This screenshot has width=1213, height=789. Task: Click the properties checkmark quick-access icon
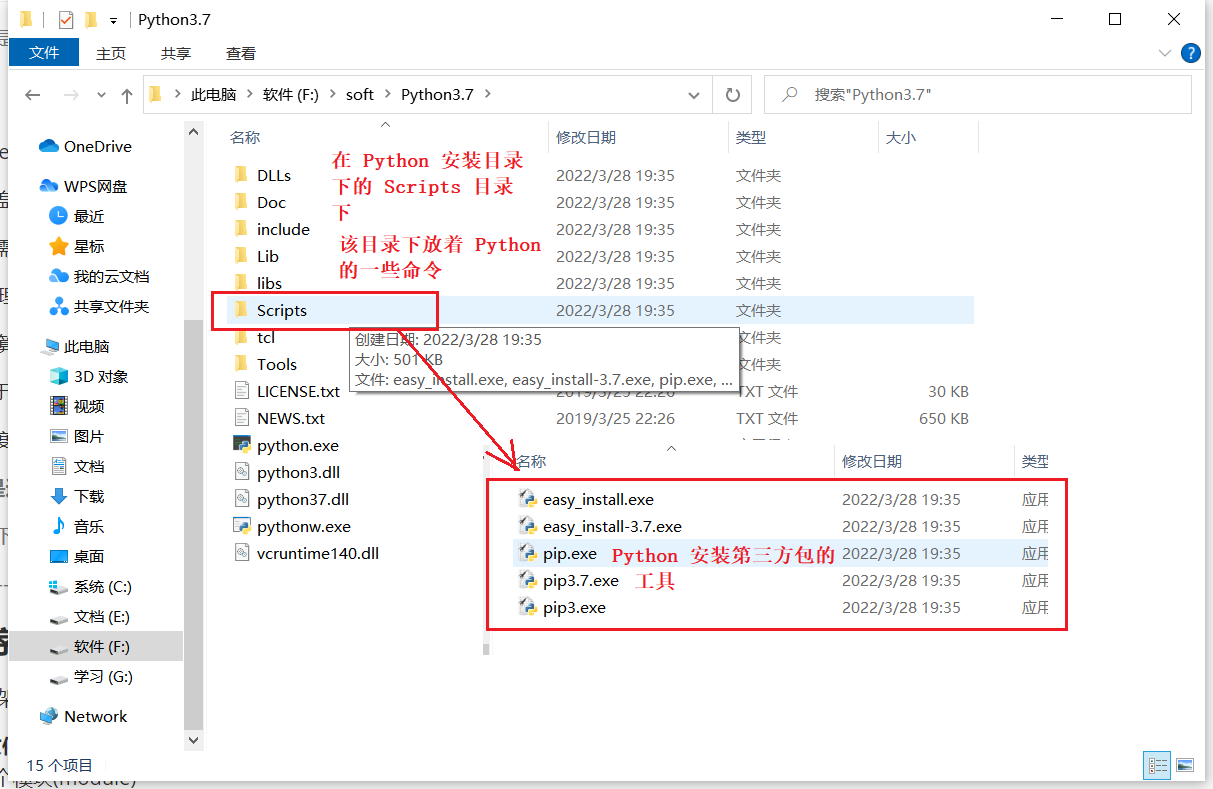pyautogui.click(x=66, y=20)
